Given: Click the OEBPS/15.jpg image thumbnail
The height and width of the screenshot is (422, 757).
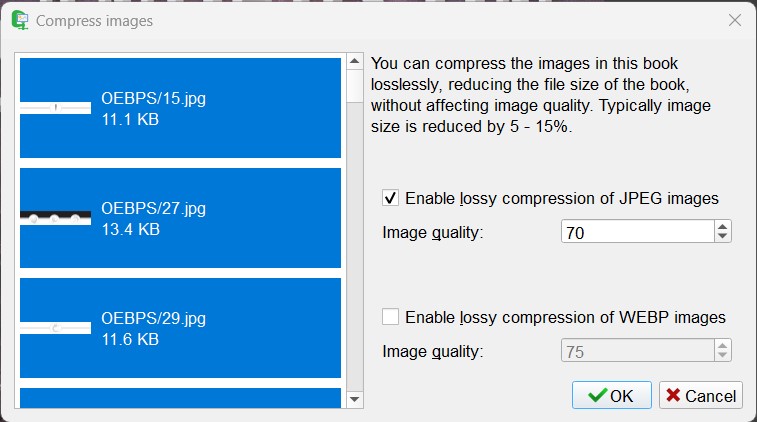Looking at the screenshot, I should [56, 107].
